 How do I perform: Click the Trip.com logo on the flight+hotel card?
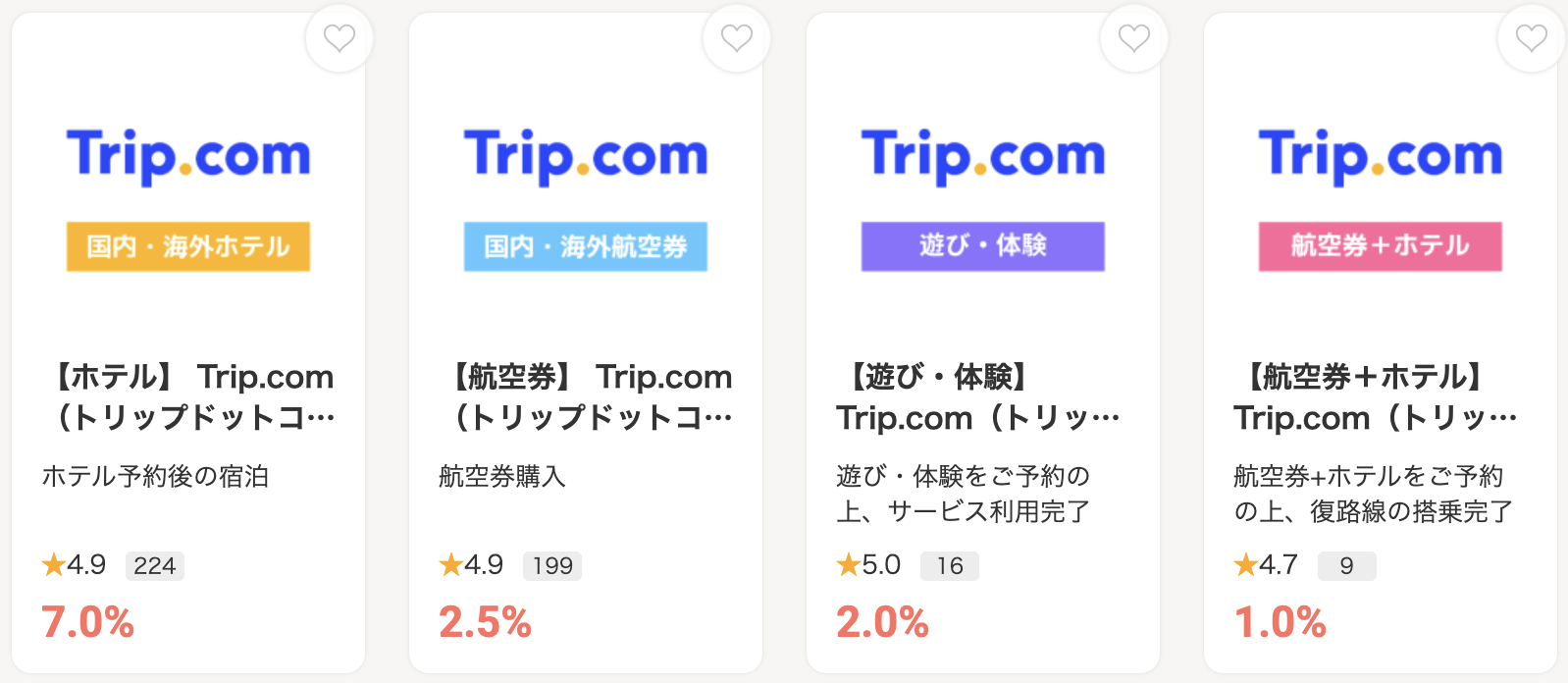coord(1381,155)
